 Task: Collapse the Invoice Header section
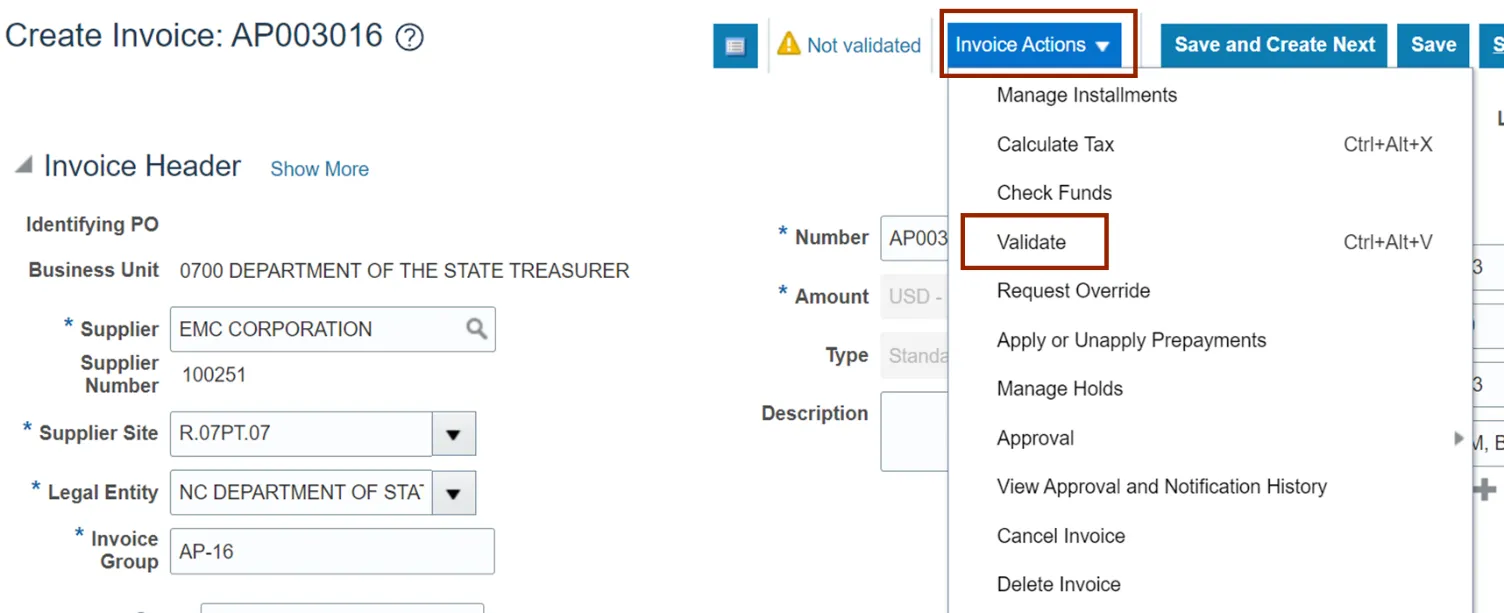click(23, 166)
